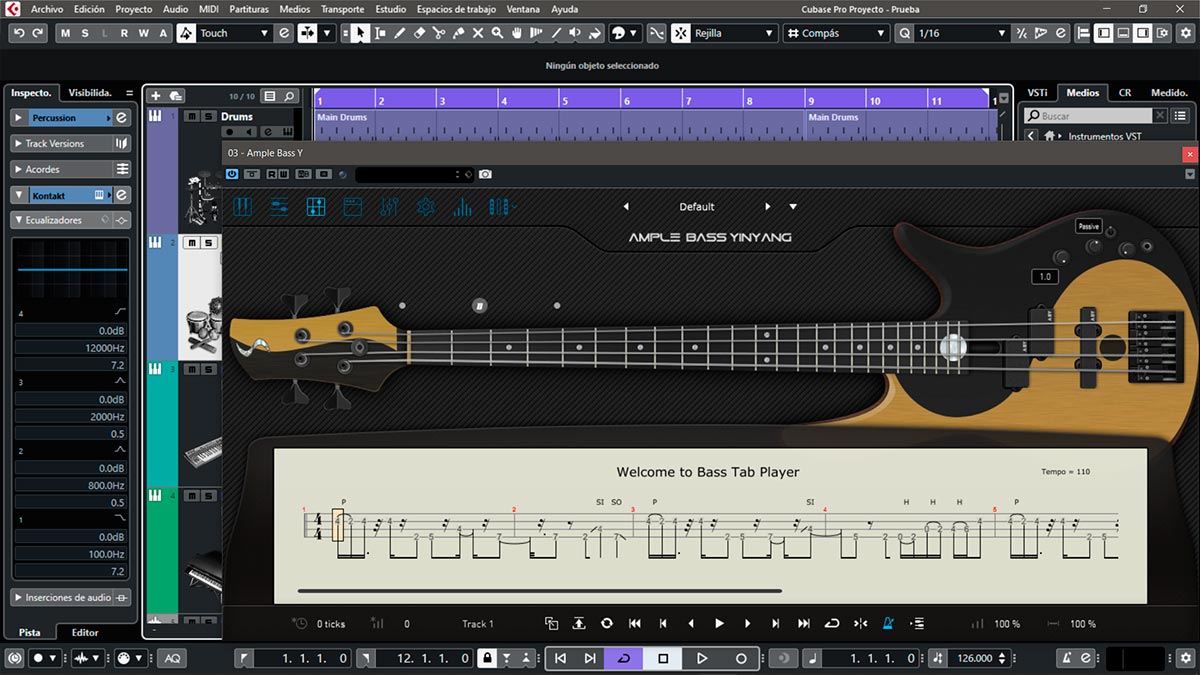Click bar 5 on the timeline ruler
The width and height of the screenshot is (1200, 675).
(x=564, y=101)
